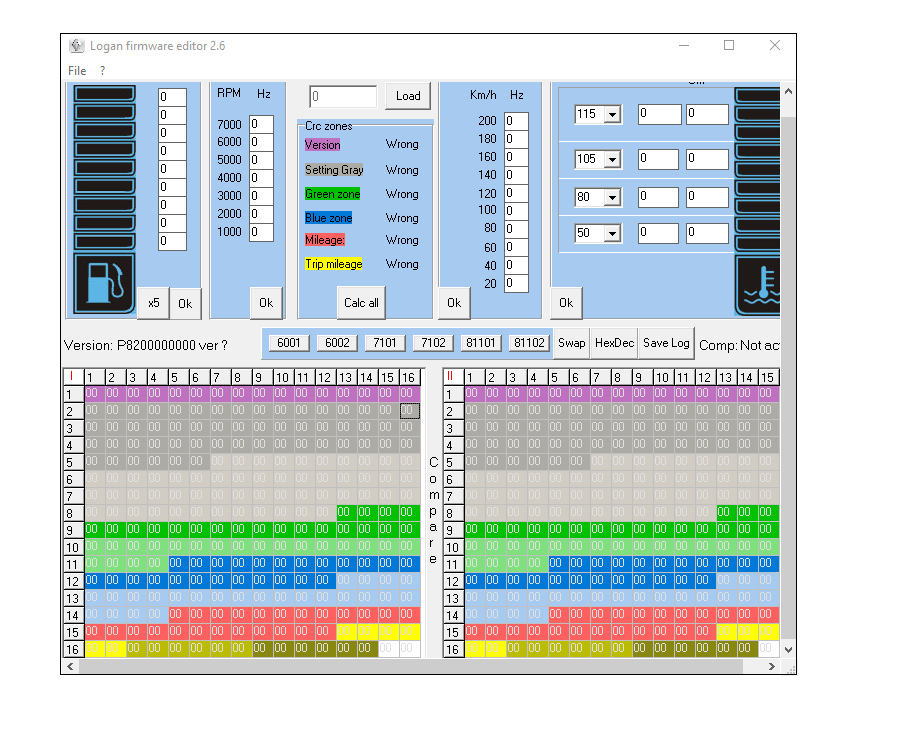The image size is (900, 734).
Task: Select the 7102 preset button
Action: (x=433, y=343)
